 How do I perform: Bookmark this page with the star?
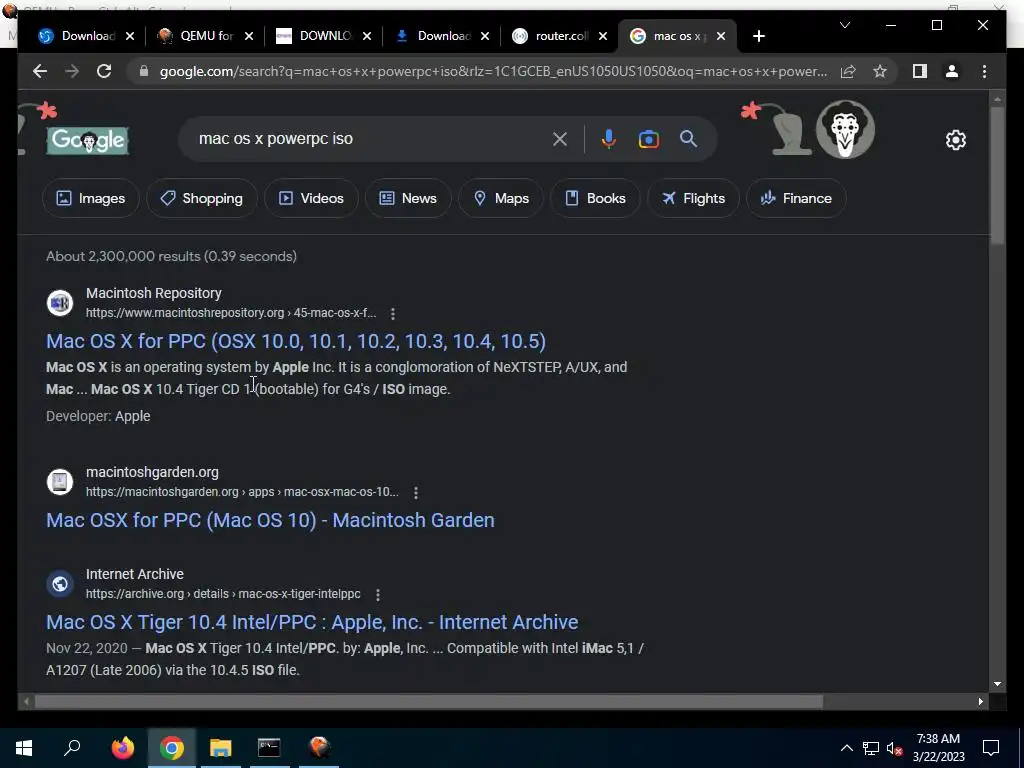point(880,71)
